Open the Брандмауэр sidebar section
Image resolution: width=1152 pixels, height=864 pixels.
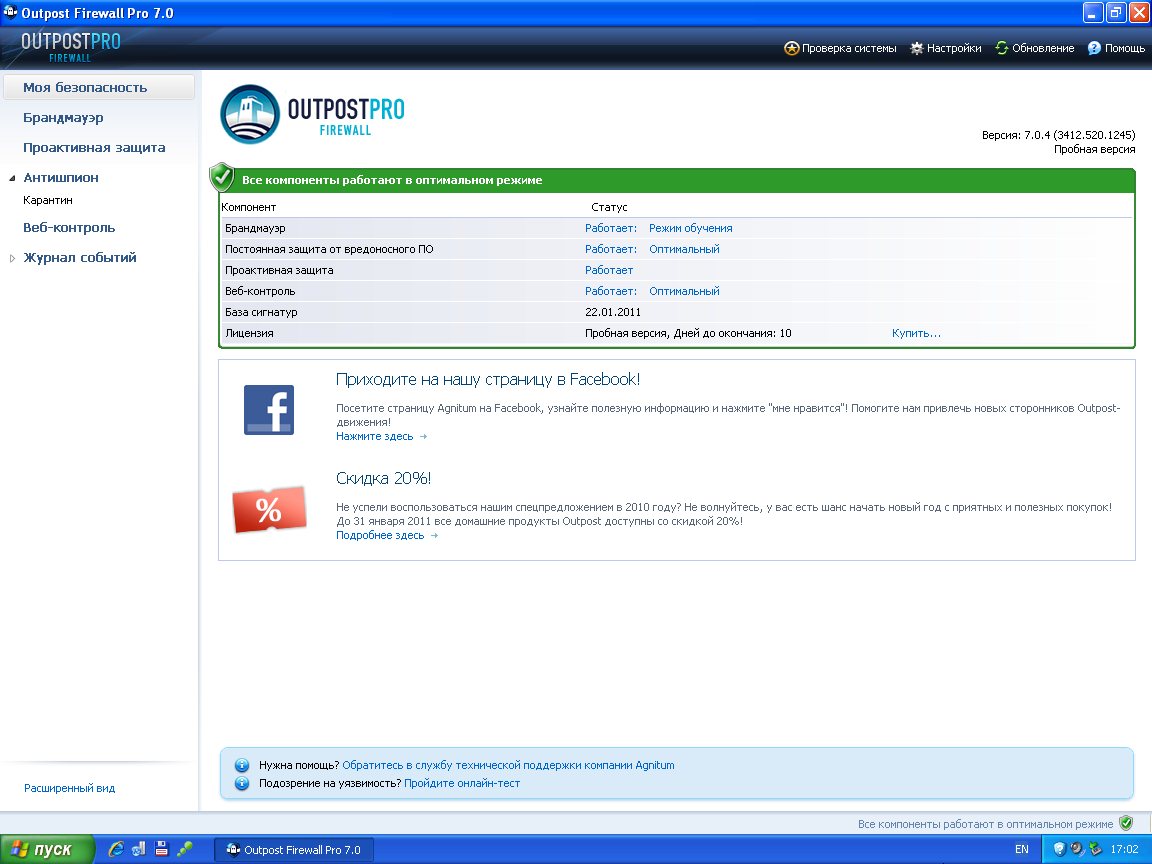(x=63, y=118)
